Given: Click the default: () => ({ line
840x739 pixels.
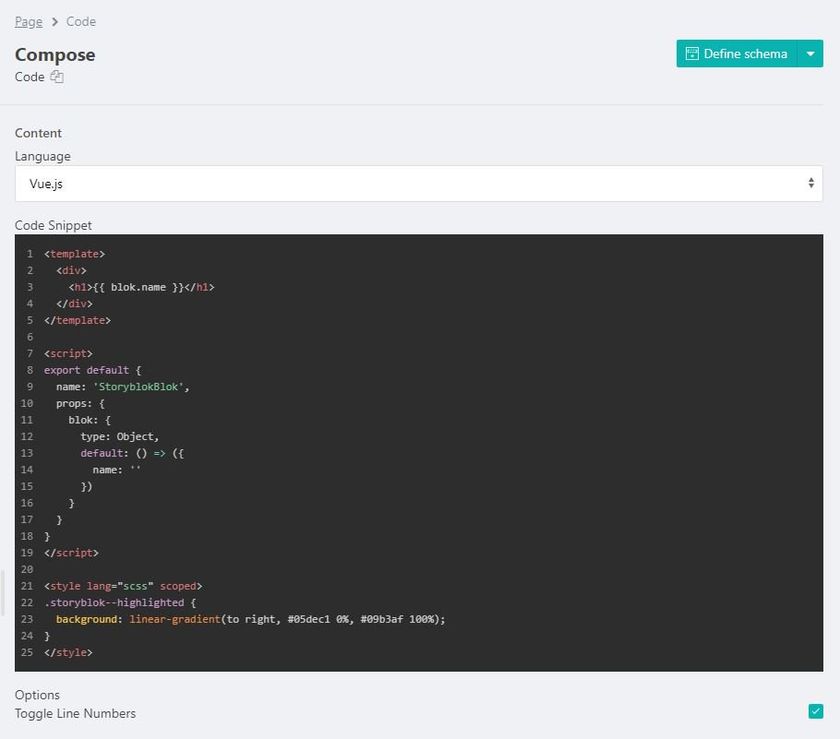Looking at the screenshot, I should coord(132,453).
